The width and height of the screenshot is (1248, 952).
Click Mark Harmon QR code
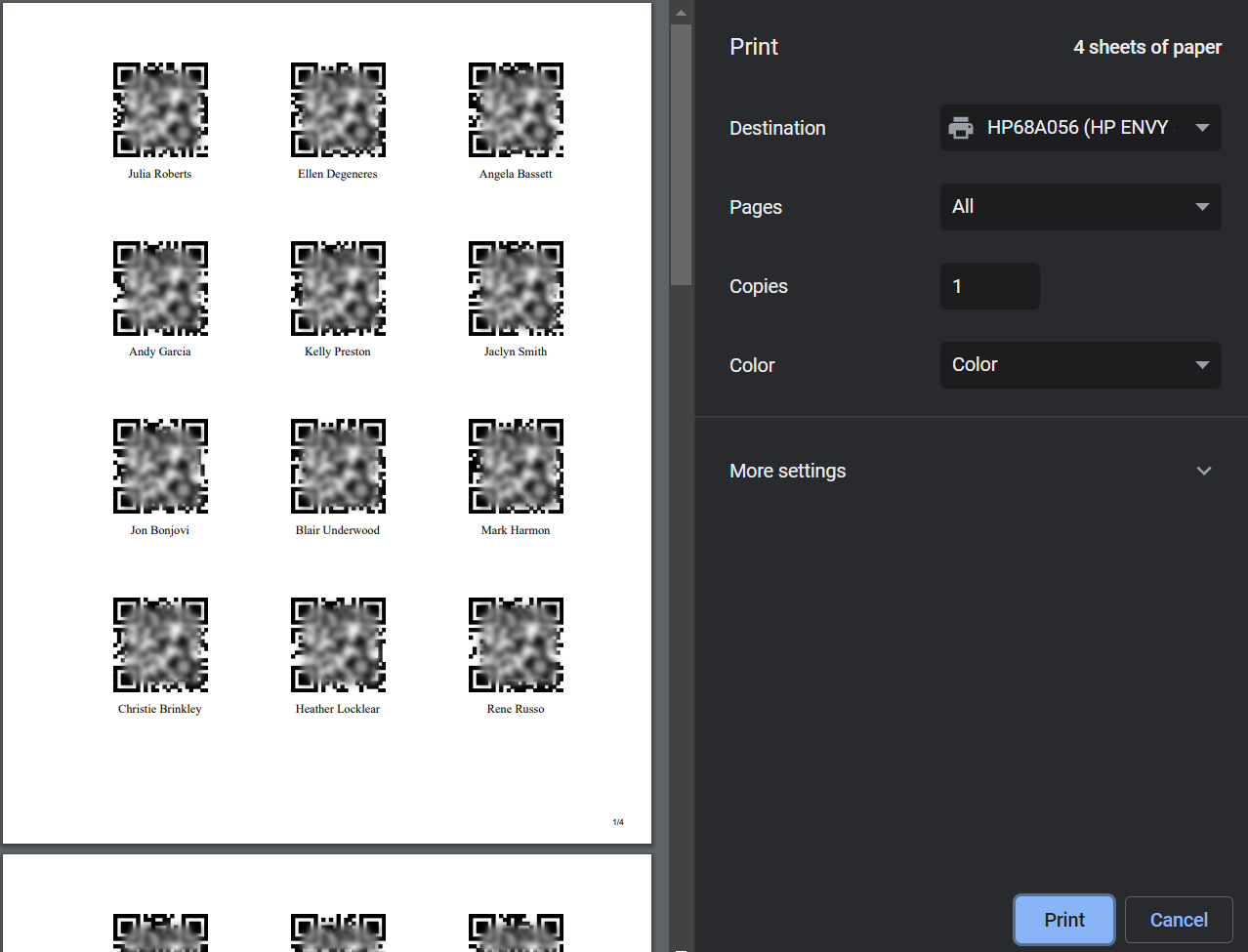click(516, 467)
